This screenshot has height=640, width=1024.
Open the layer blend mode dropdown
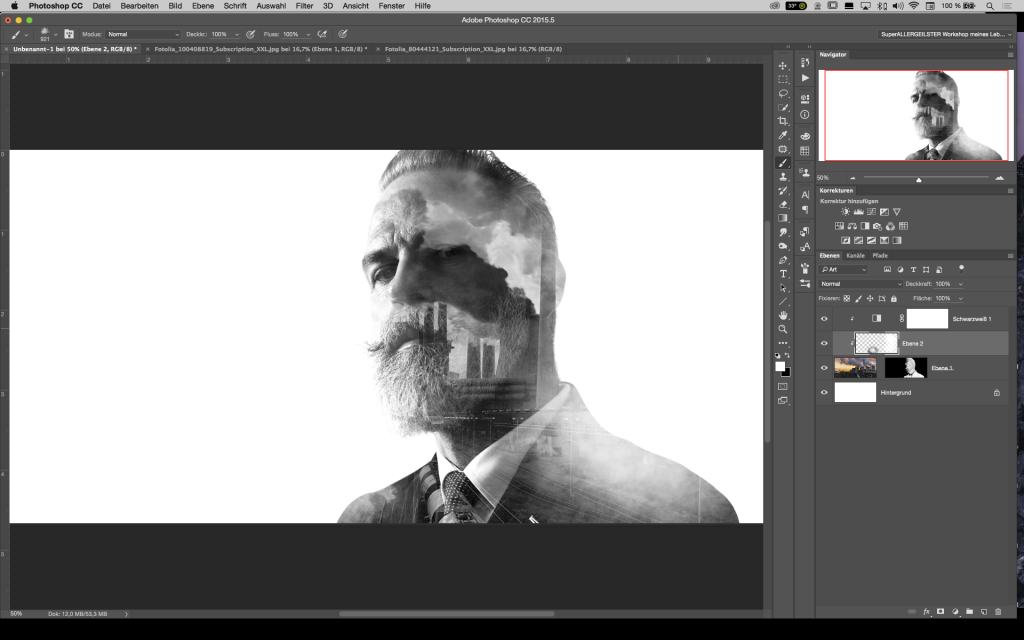(x=860, y=284)
